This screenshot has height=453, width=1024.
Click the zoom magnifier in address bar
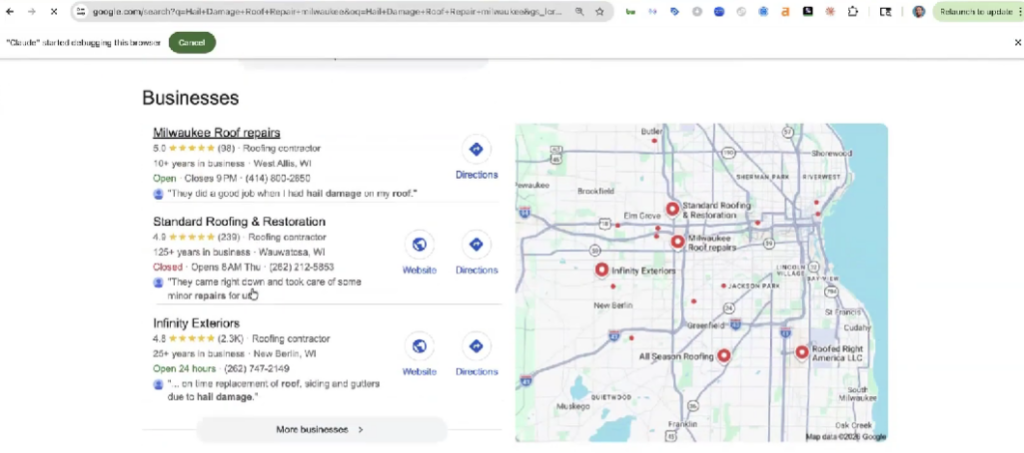pyautogui.click(x=579, y=12)
